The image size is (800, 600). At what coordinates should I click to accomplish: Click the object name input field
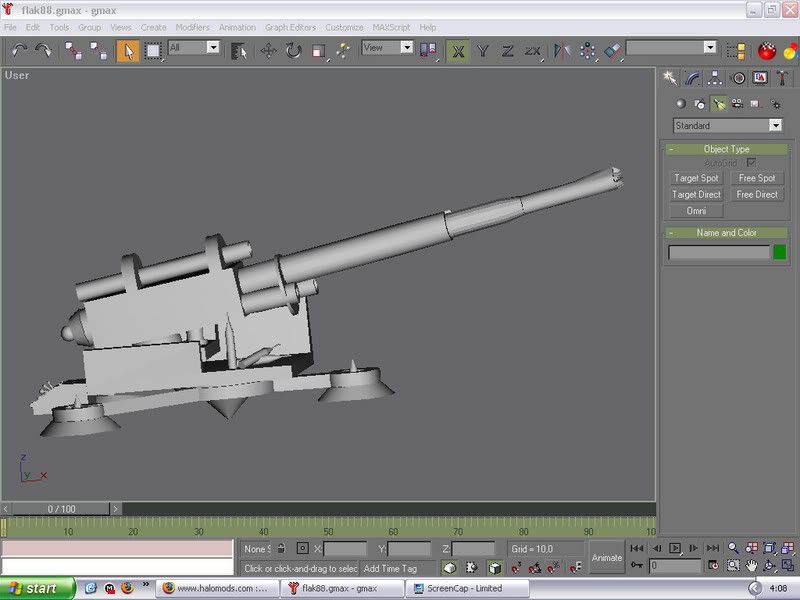click(x=719, y=252)
